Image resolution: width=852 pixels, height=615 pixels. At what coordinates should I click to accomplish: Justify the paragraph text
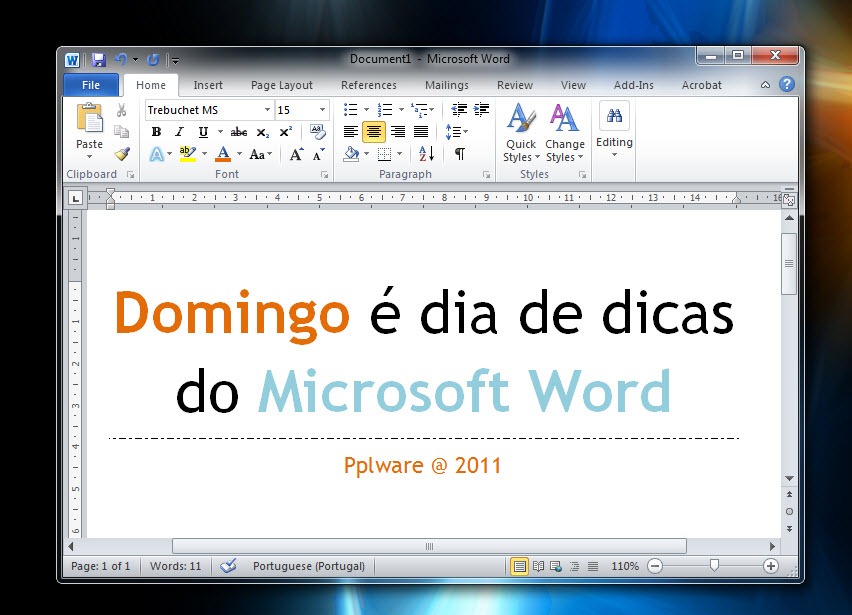421,131
